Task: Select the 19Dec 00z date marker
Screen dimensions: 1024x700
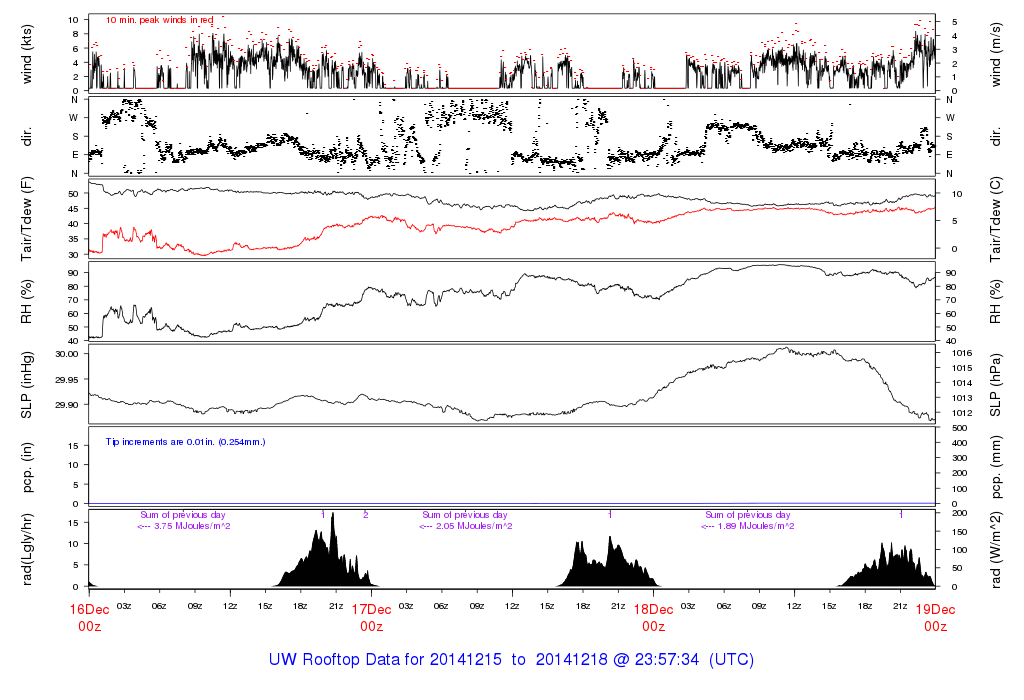Action: [x=935, y=617]
